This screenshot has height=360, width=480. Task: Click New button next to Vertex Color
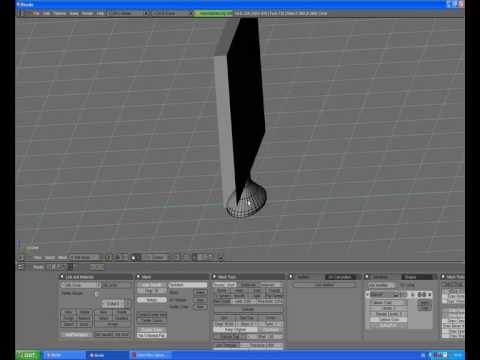(200, 307)
